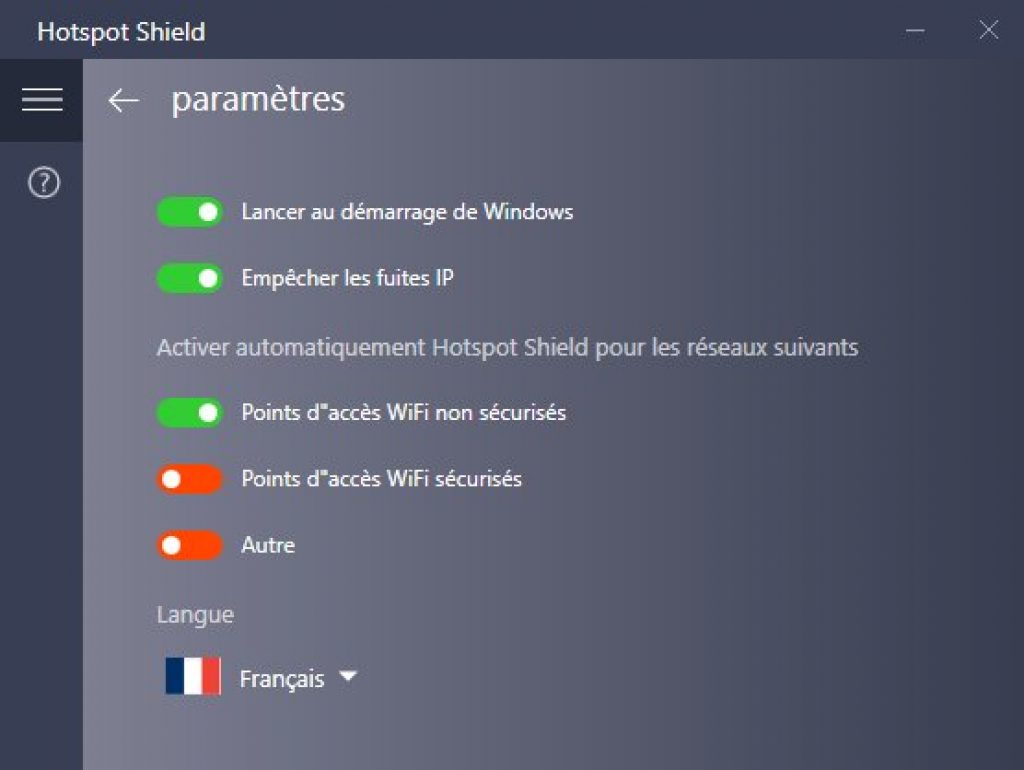Open the hamburger menu icon

coord(42,100)
